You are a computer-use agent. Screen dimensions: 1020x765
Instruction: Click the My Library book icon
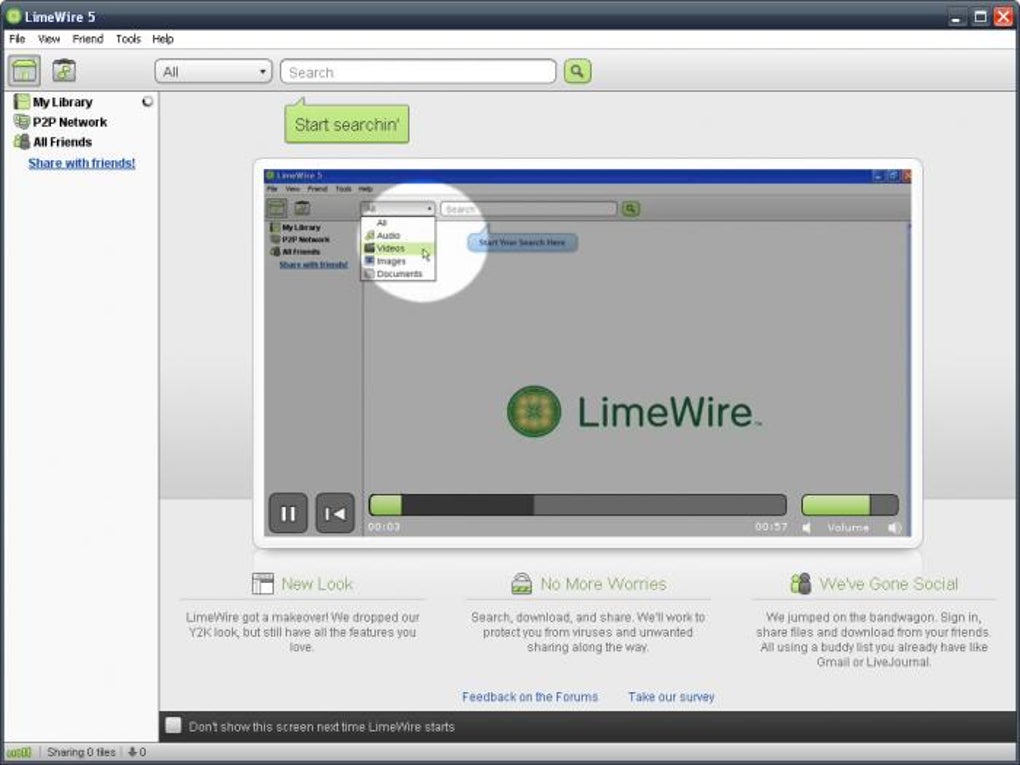pos(22,102)
